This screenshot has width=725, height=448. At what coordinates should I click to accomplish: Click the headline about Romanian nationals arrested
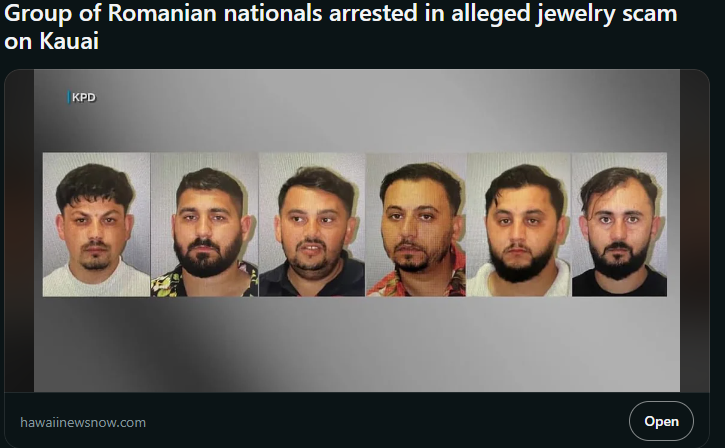(x=341, y=27)
